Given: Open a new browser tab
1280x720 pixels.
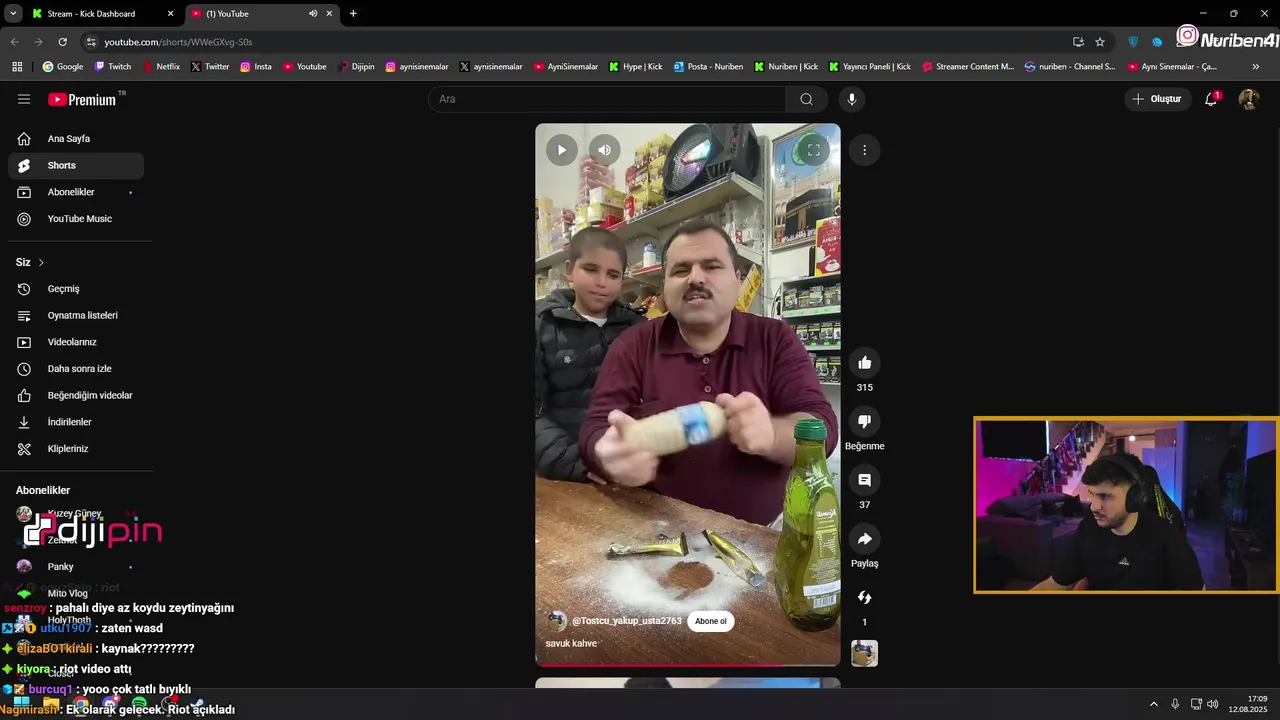Looking at the screenshot, I should pos(353,14).
